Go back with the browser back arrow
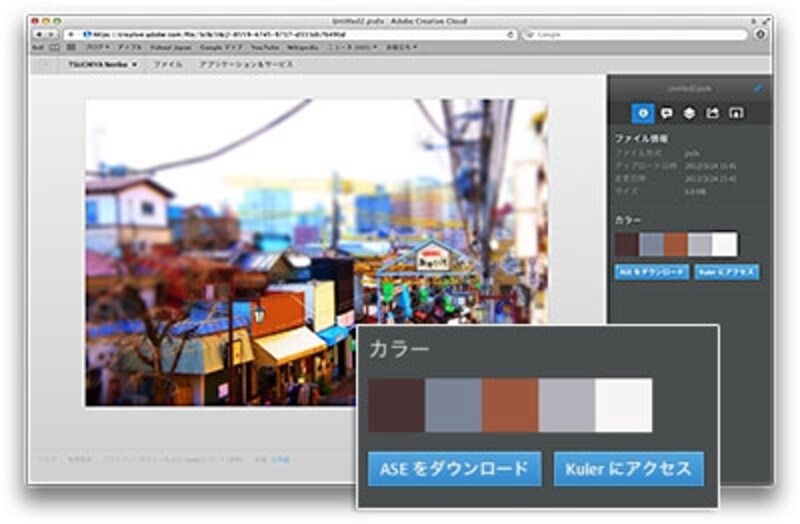The width and height of the screenshot is (800, 524). [x=39, y=34]
